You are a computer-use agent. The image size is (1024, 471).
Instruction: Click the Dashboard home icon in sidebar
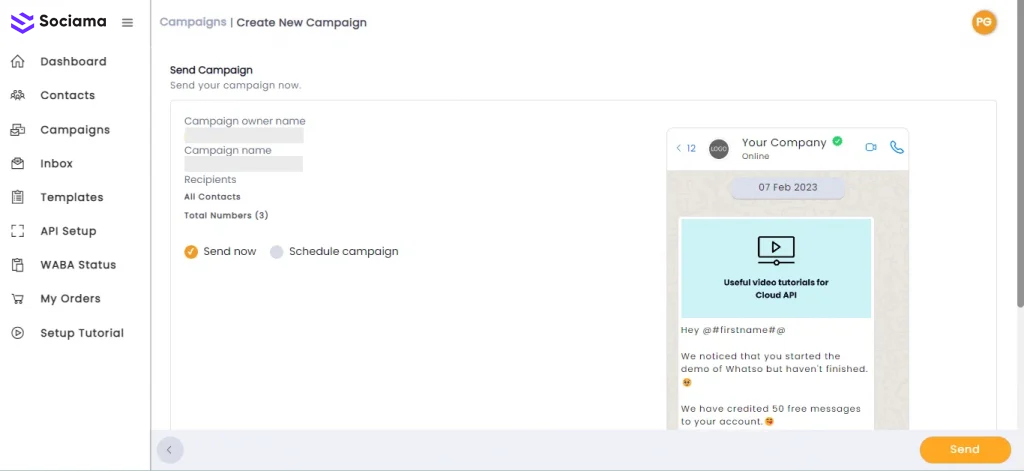click(x=18, y=62)
